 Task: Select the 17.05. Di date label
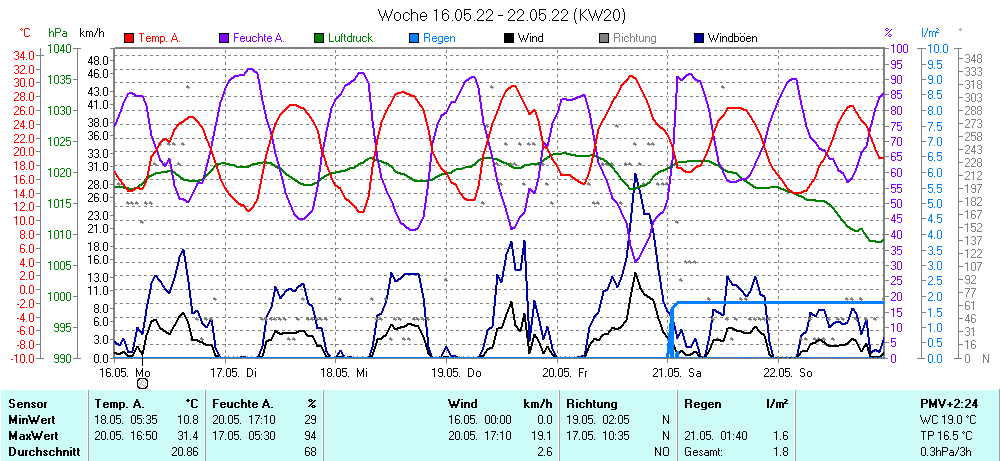pos(234,371)
